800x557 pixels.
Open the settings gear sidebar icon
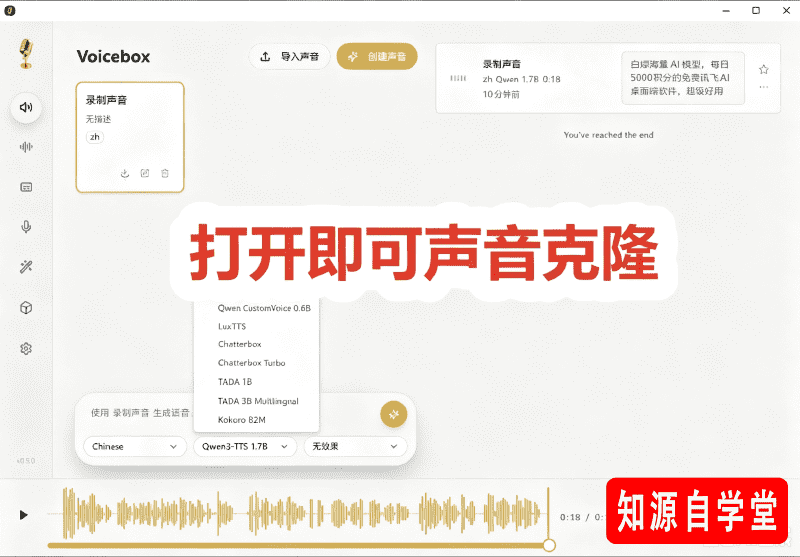click(26, 348)
